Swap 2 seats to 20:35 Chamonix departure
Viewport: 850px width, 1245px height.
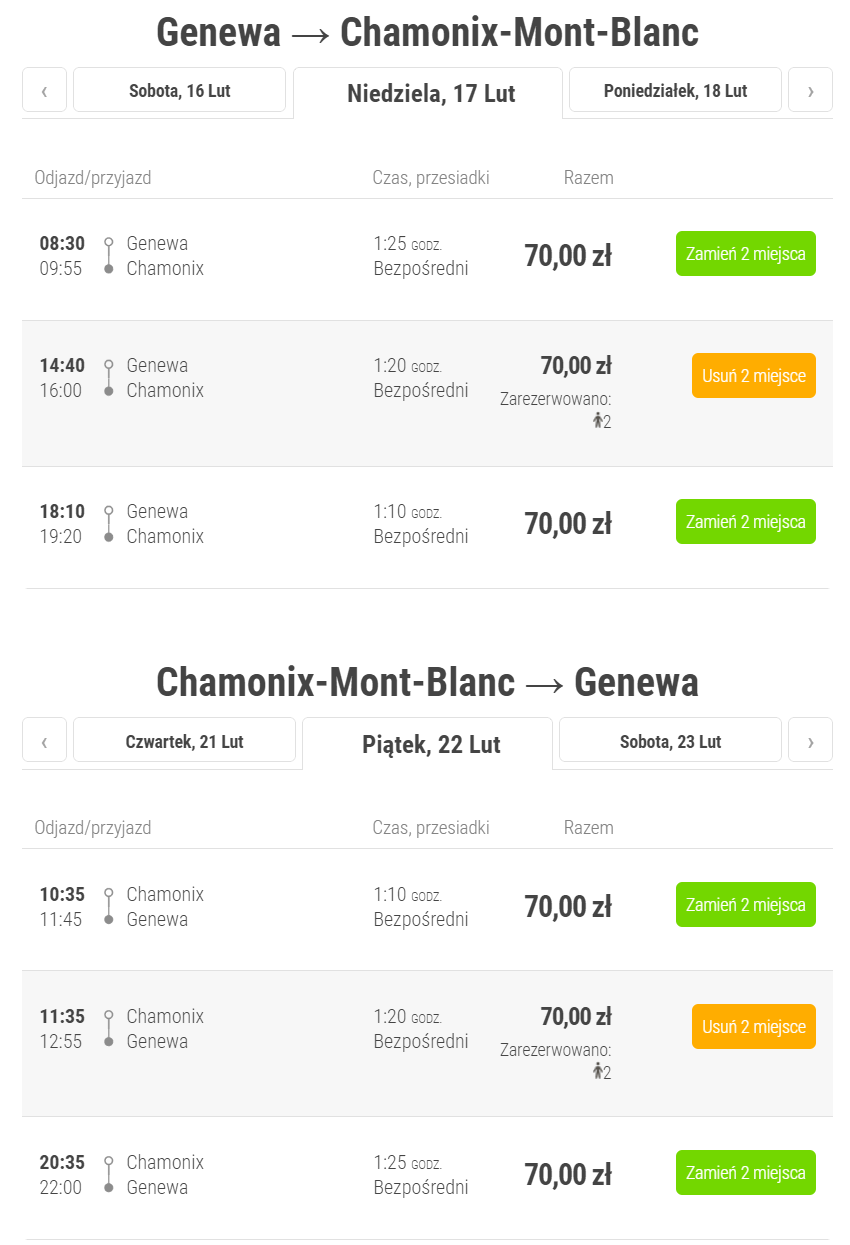[745, 1173]
